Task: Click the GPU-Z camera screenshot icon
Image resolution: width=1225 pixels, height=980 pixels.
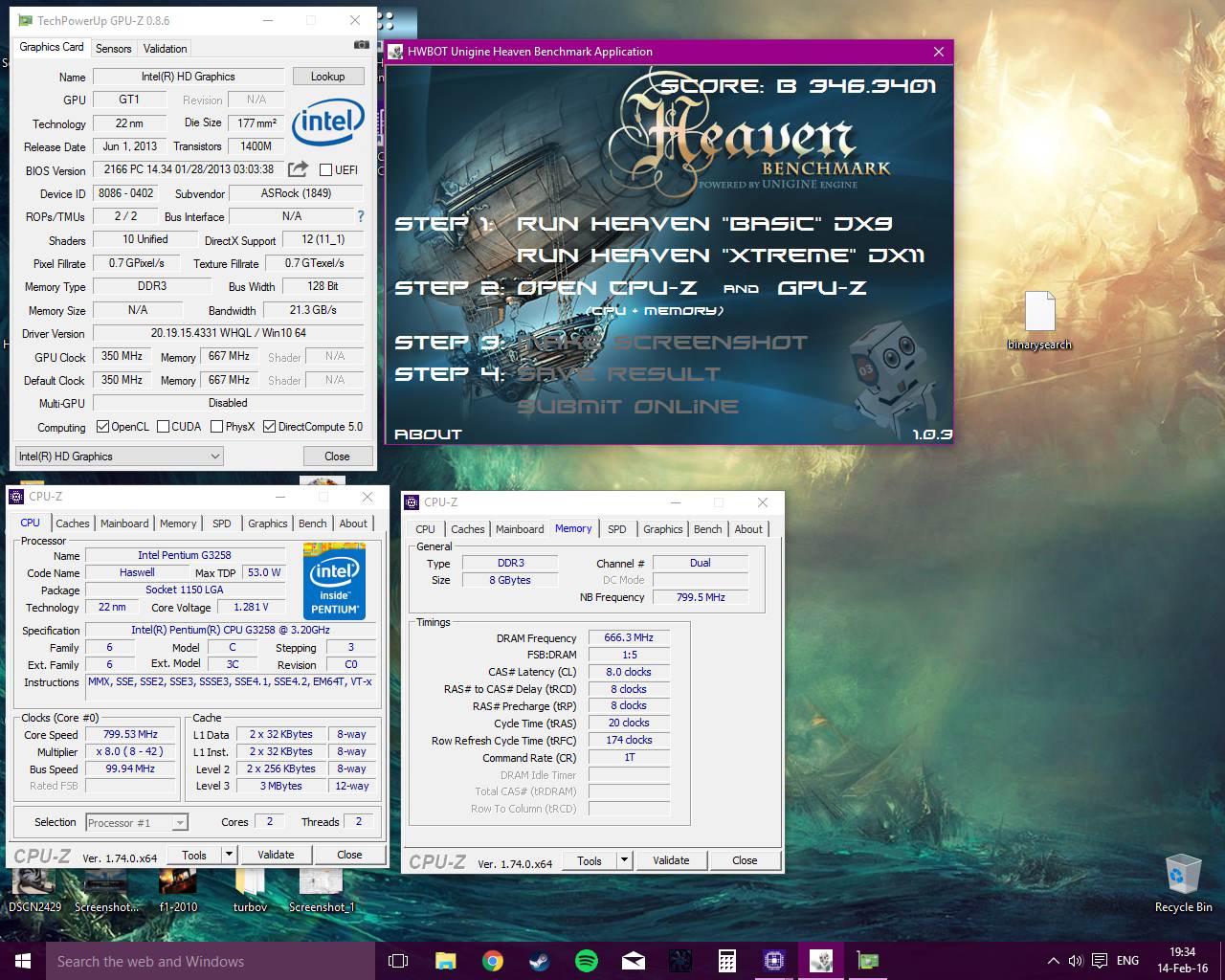Action: [x=361, y=45]
